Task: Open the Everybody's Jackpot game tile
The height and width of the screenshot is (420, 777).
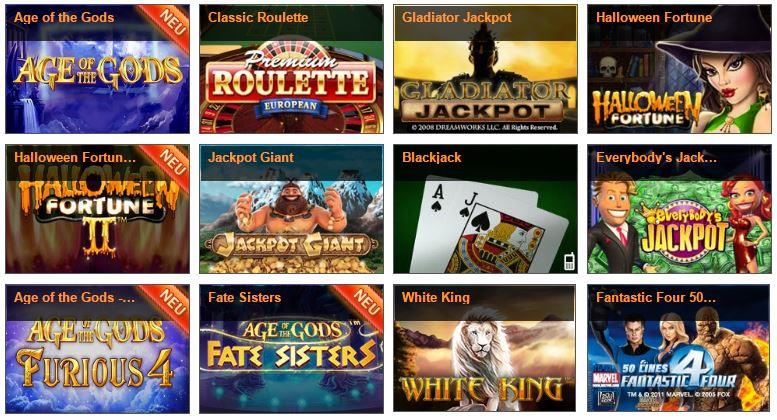Action: tap(679, 209)
